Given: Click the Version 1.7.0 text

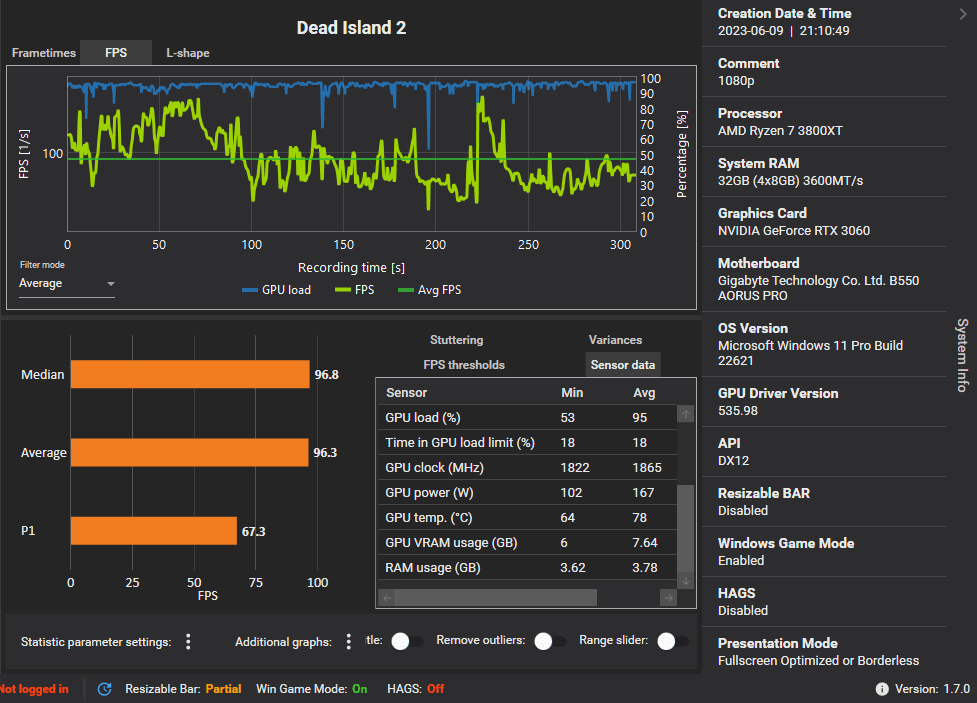Looking at the screenshot, I should pos(932,689).
